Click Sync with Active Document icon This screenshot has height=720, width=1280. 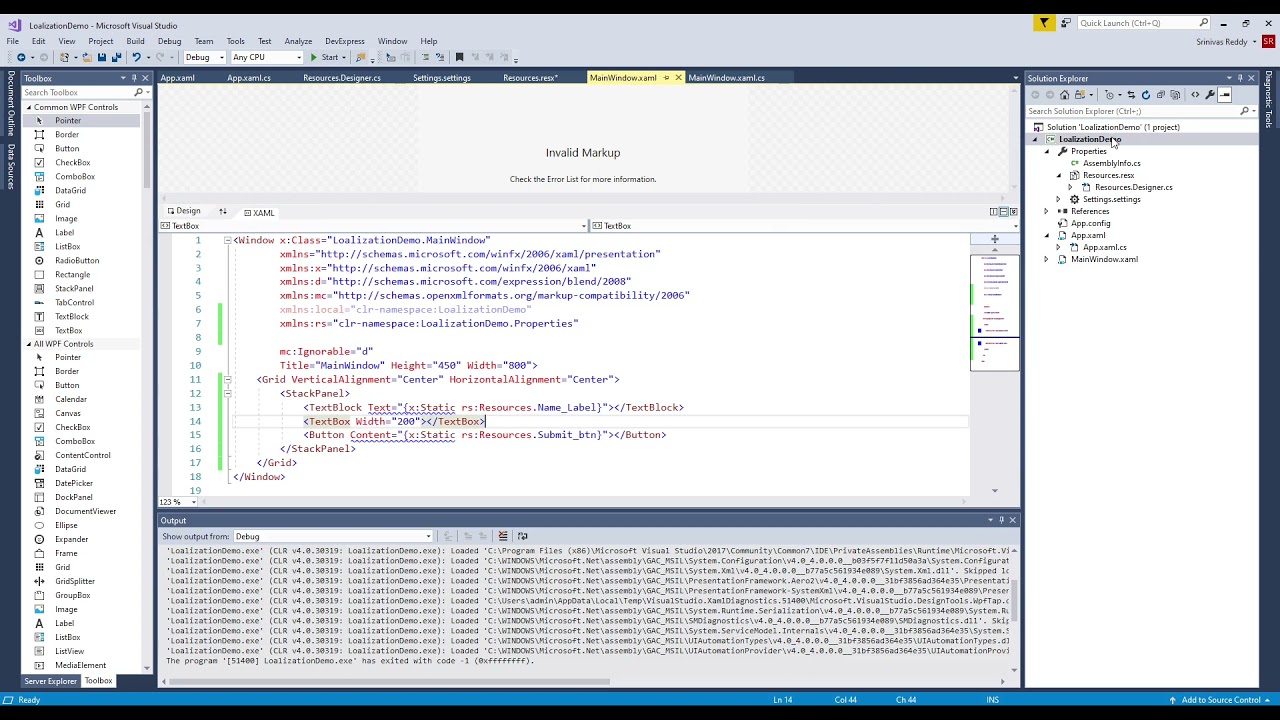click(x=1131, y=95)
